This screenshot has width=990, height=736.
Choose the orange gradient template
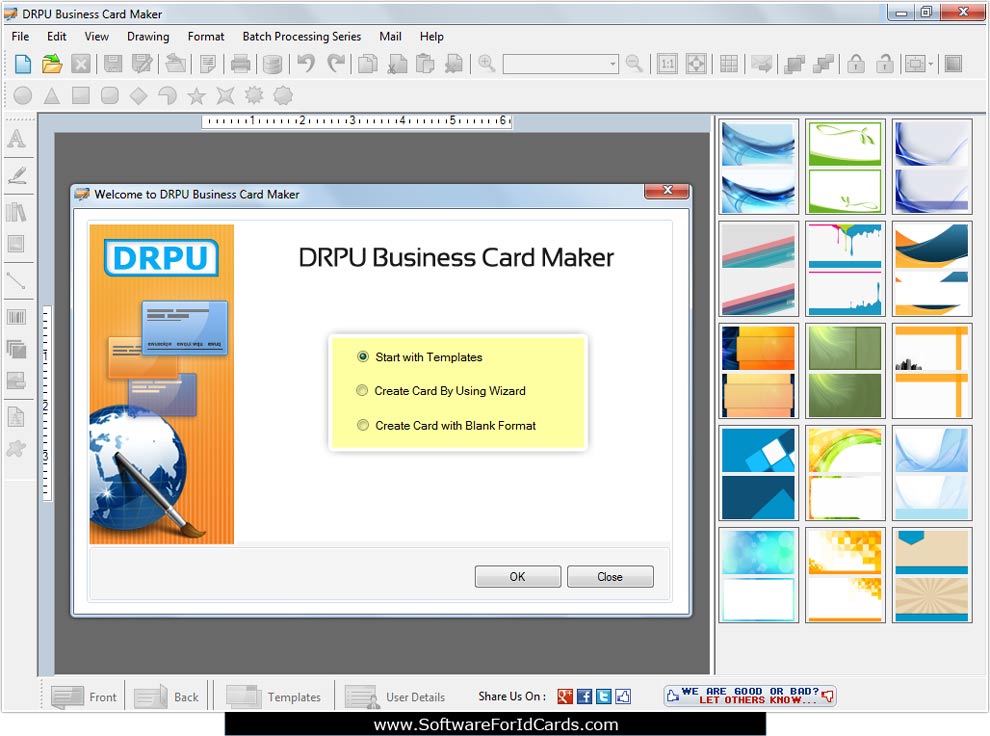click(758, 371)
